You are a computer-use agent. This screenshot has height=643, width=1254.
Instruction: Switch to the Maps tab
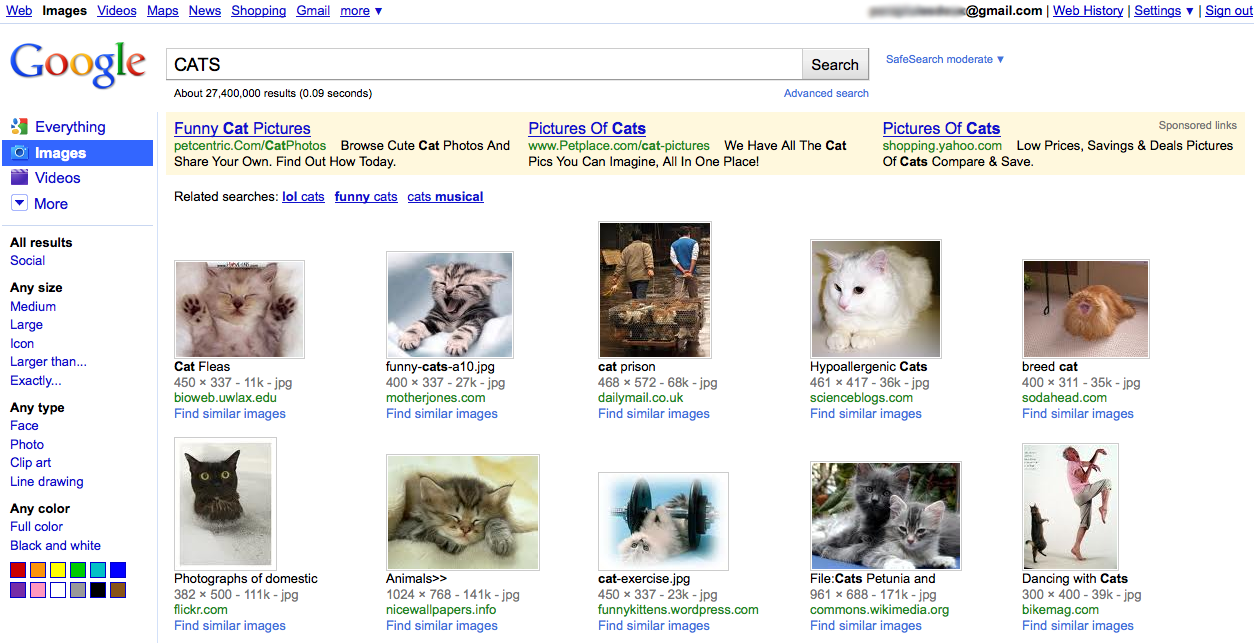[x=162, y=10]
